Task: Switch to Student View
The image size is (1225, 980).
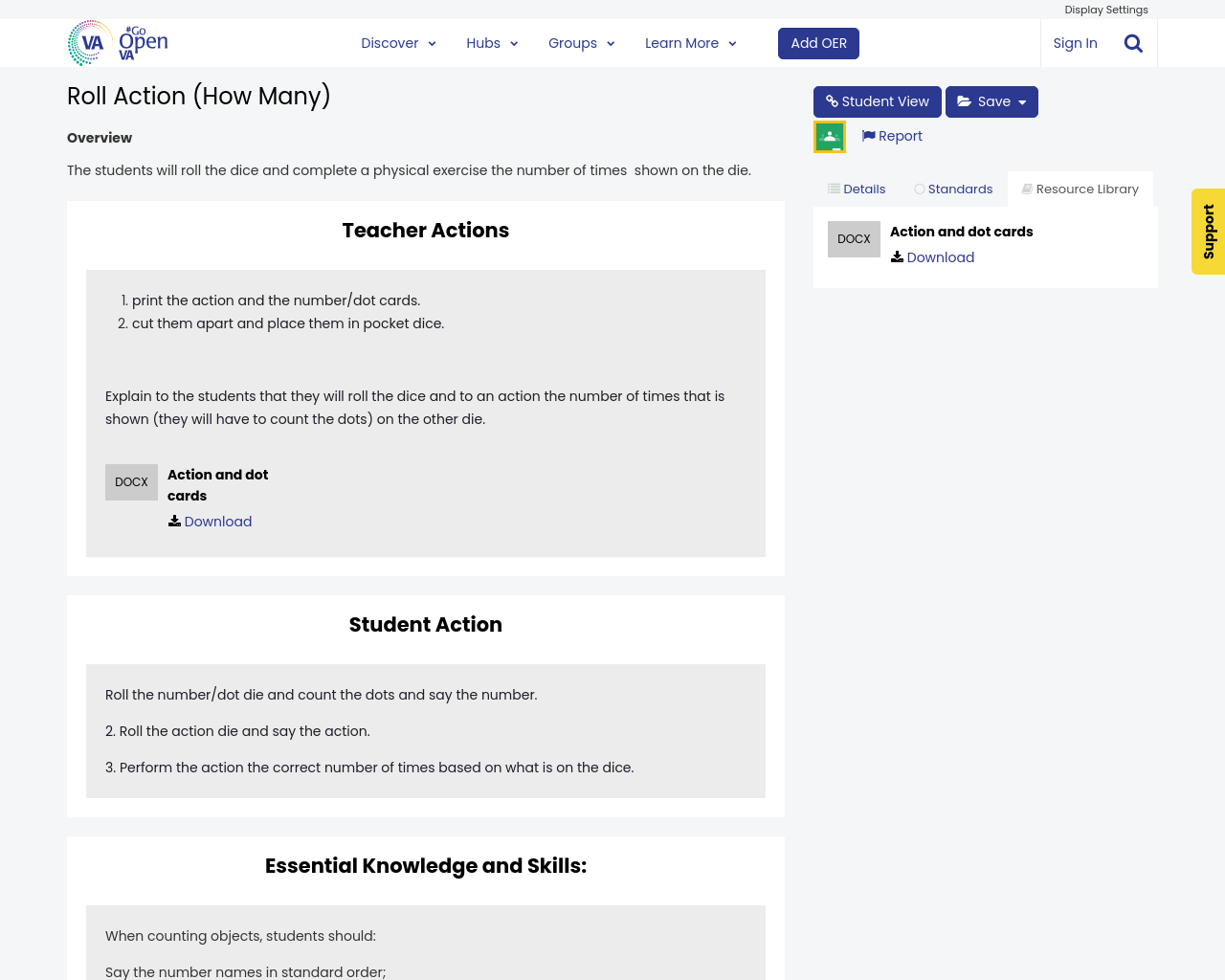Action: coord(877,101)
